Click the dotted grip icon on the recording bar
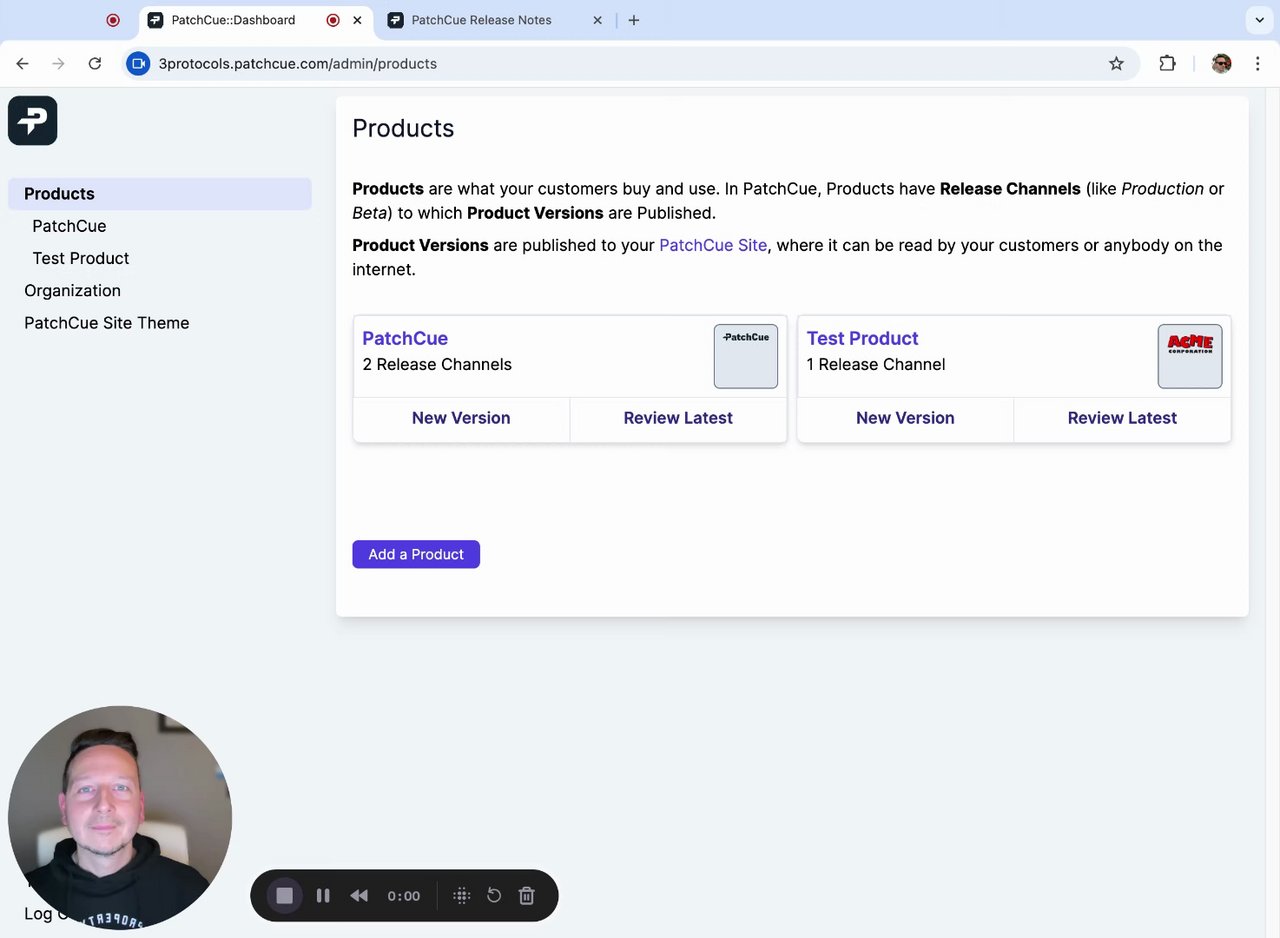Screen dimensions: 1280x938 coord(461,896)
